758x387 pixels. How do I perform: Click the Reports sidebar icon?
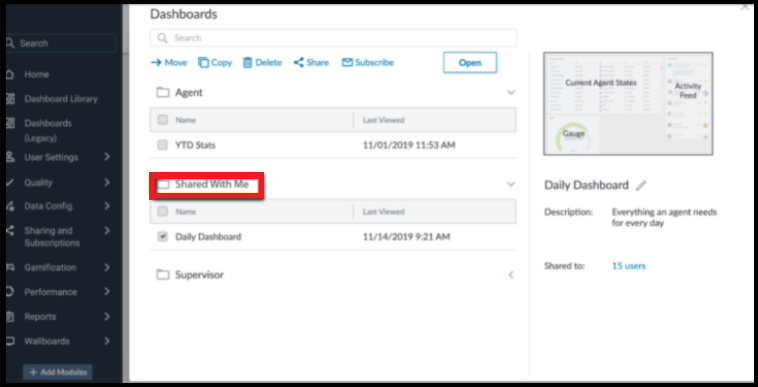pyautogui.click(x=10, y=317)
